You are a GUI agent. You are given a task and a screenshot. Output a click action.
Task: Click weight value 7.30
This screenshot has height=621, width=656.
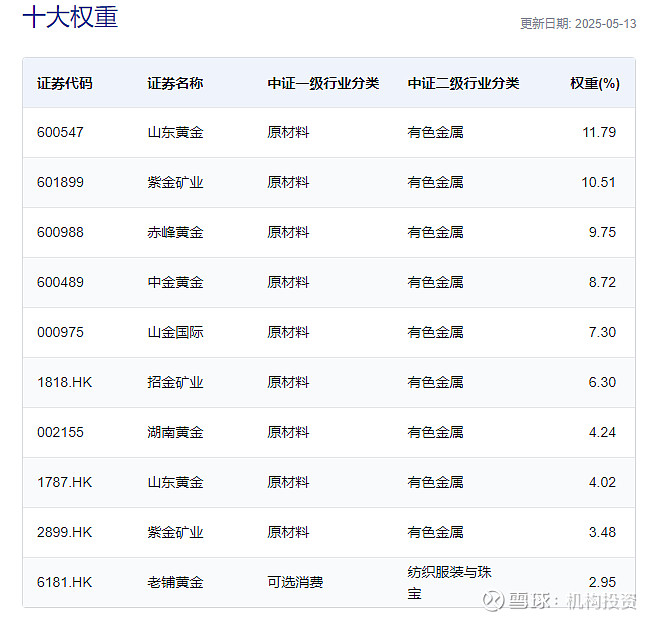[602, 332]
